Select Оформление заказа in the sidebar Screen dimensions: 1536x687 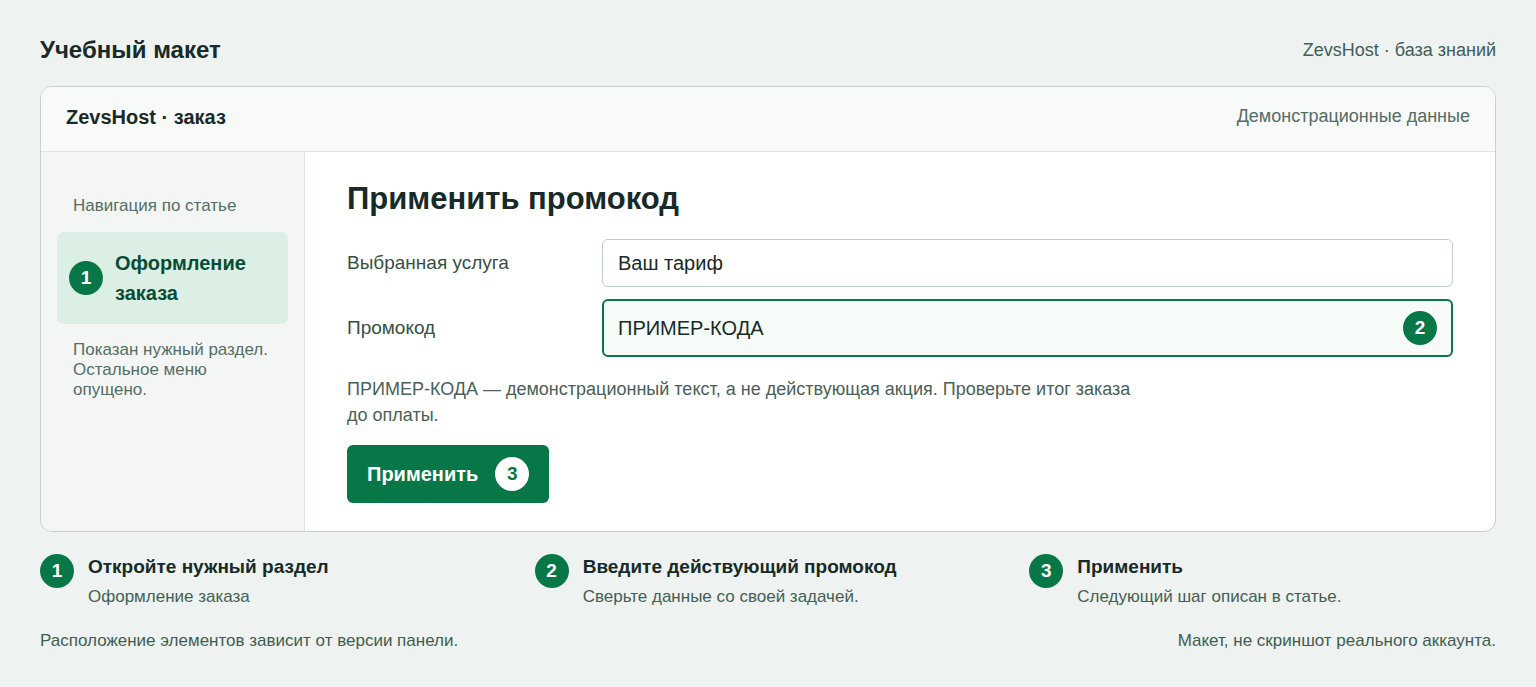[172, 278]
